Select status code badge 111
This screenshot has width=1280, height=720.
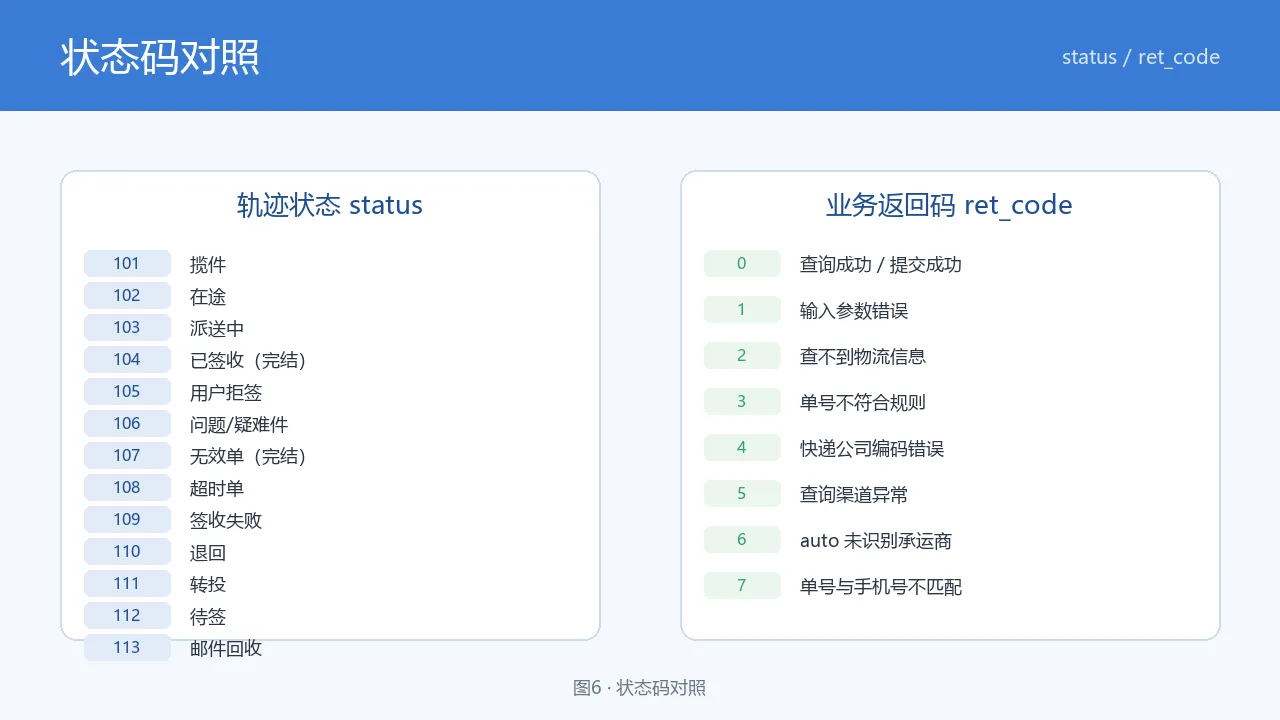pyautogui.click(x=127, y=584)
